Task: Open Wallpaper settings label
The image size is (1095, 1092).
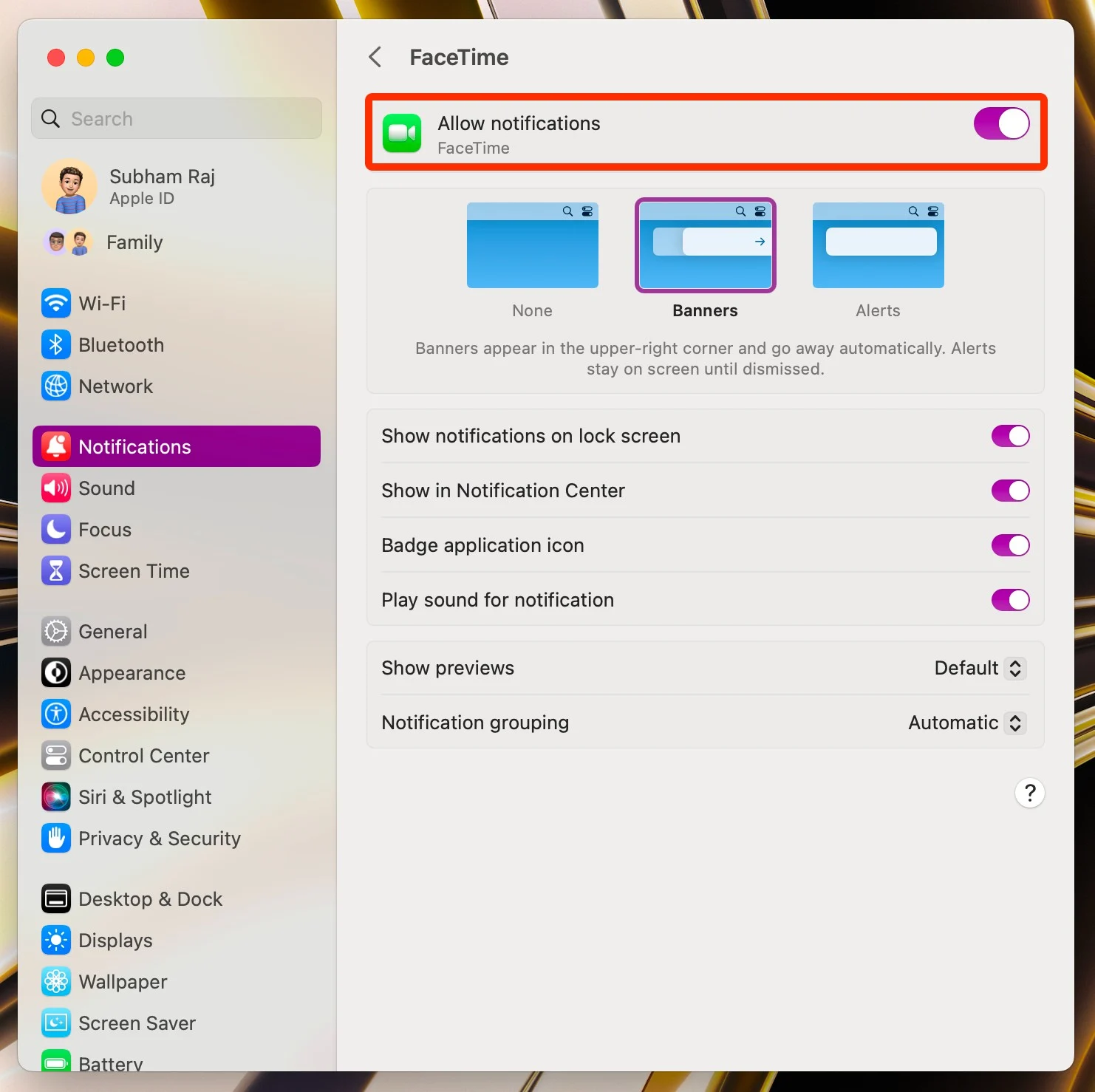Action: [x=123, y=982]
